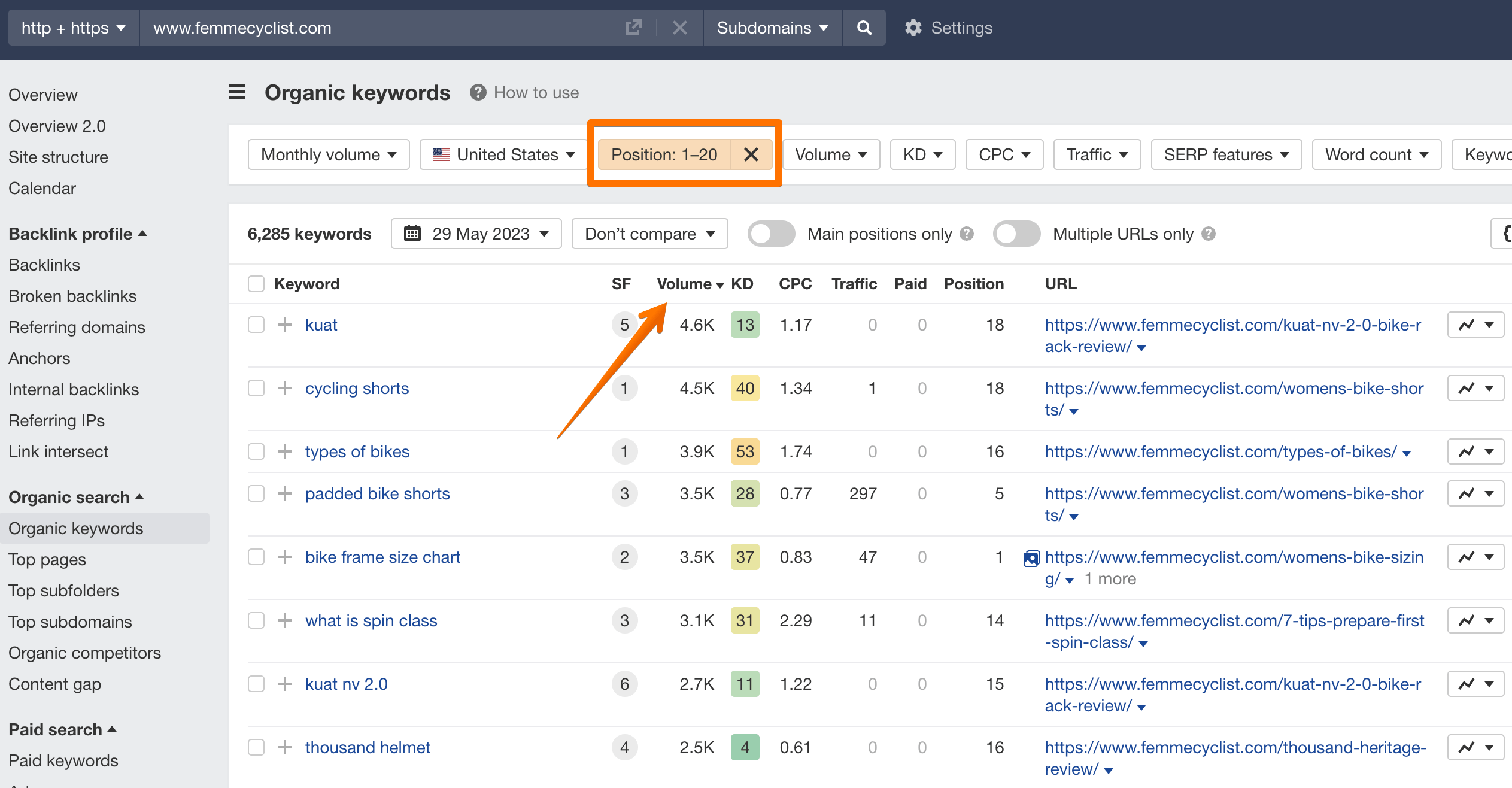Select Top pages in the sidebar

tap(47, 559)
